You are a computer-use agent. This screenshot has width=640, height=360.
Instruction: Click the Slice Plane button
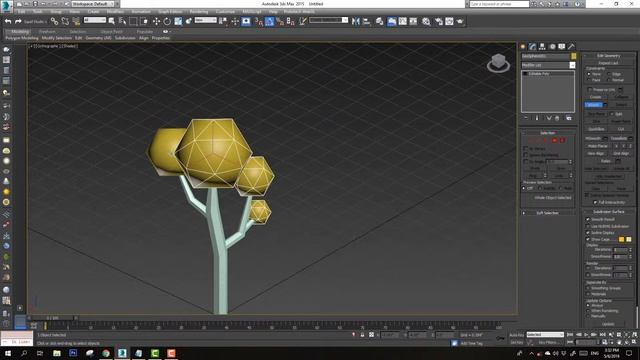pyautogui.click(x=596, y=114)
